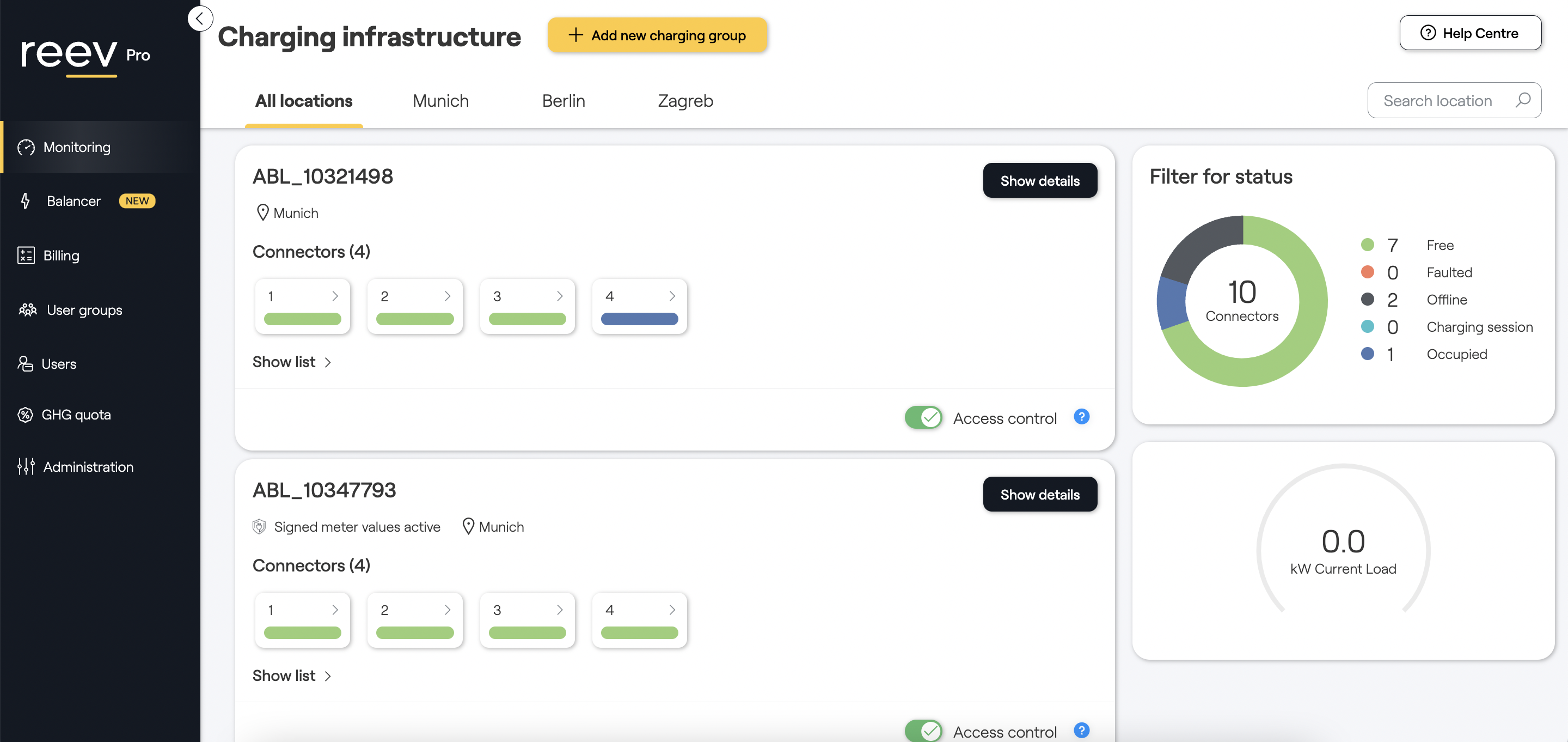Switch to the Zagreb location tab
This screenshot has height=742, width=1568.
685,101
